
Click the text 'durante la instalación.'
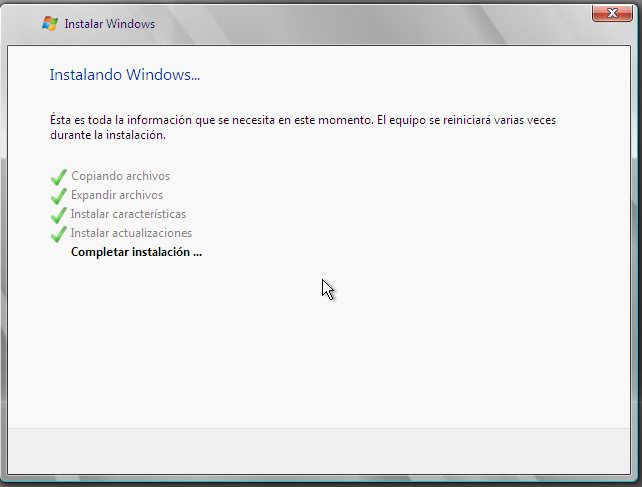[107, 134]
